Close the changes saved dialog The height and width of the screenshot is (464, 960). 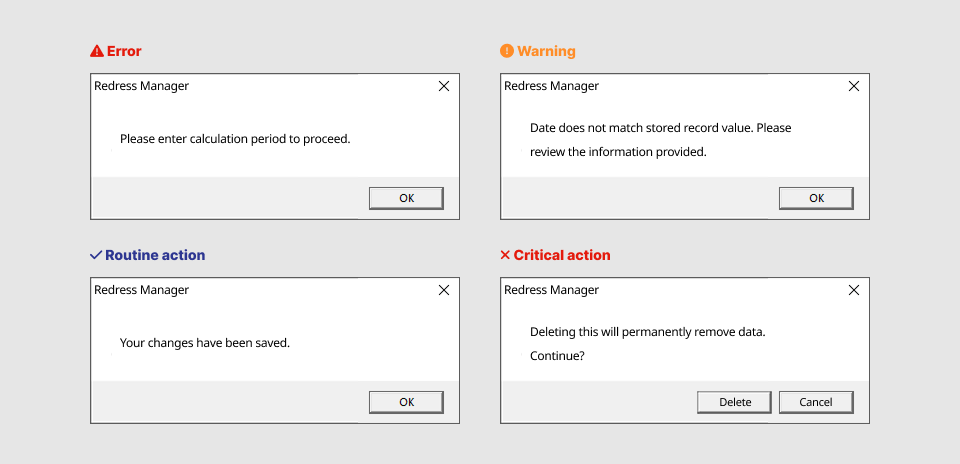[x=444, y=290]
